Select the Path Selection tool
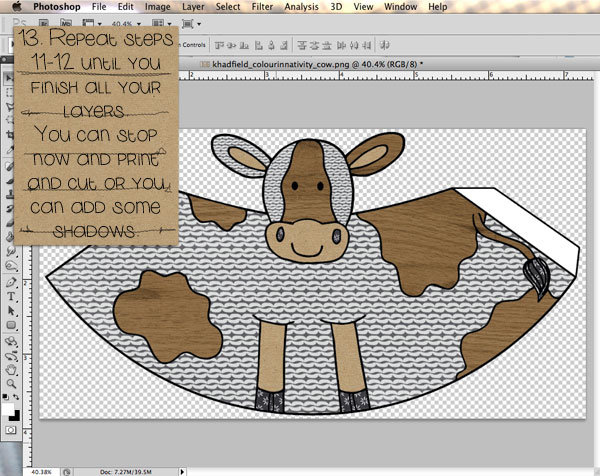This screenshot has height=476, width=600. (x=11, y=311)
